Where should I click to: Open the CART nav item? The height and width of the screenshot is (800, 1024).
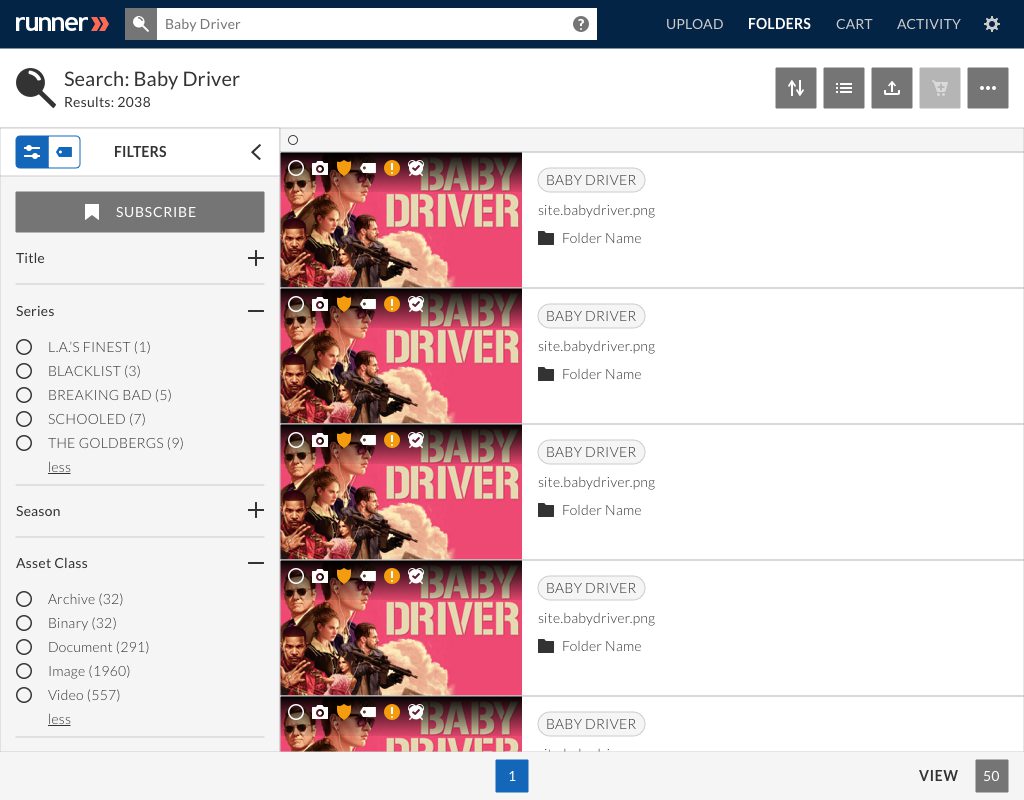(854, 24)
